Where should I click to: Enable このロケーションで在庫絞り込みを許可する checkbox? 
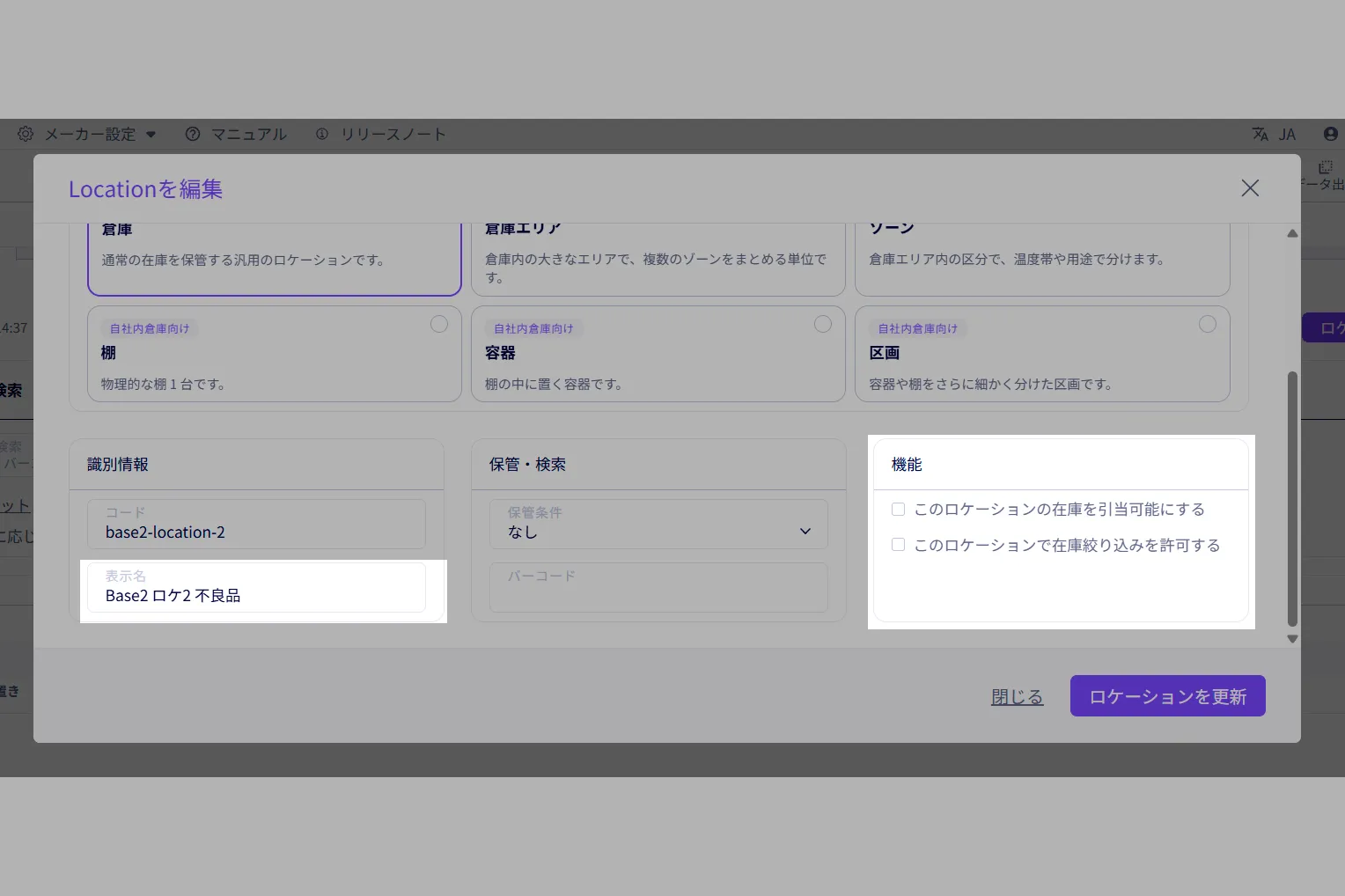(x=898, y=545)
